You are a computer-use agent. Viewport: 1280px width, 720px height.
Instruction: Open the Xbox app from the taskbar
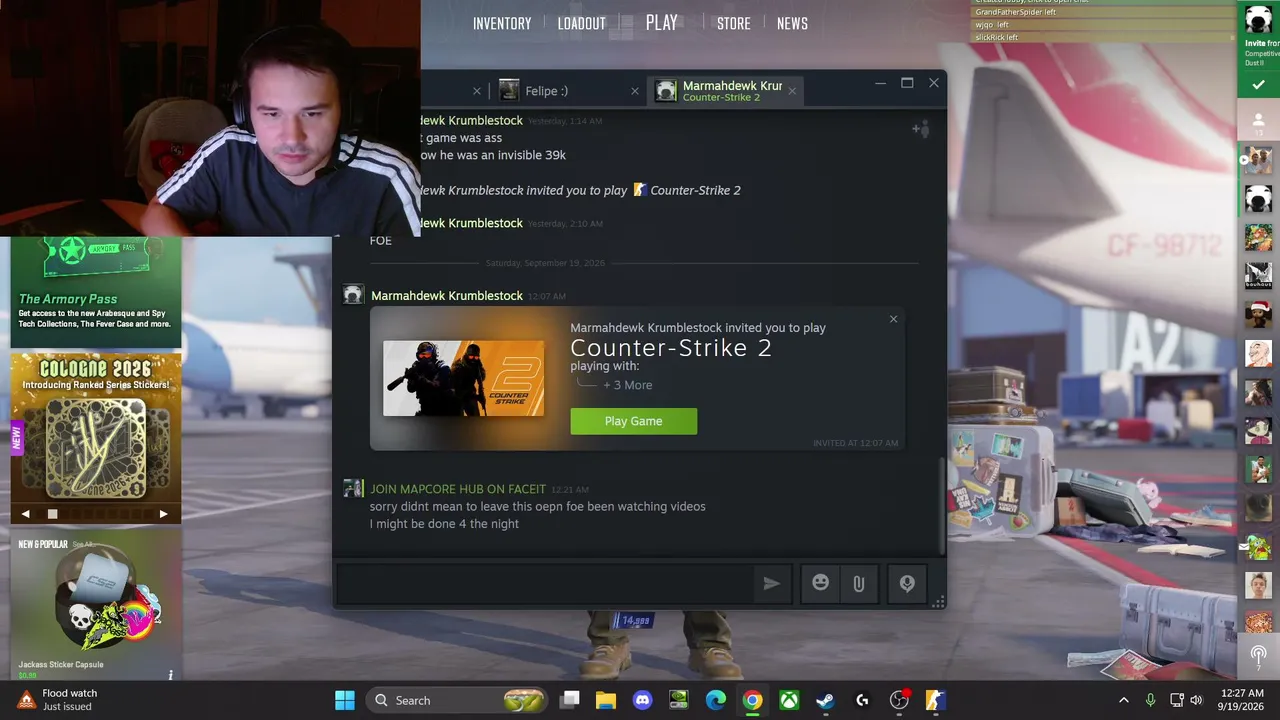pyautogui.click(x=789, y=700)
